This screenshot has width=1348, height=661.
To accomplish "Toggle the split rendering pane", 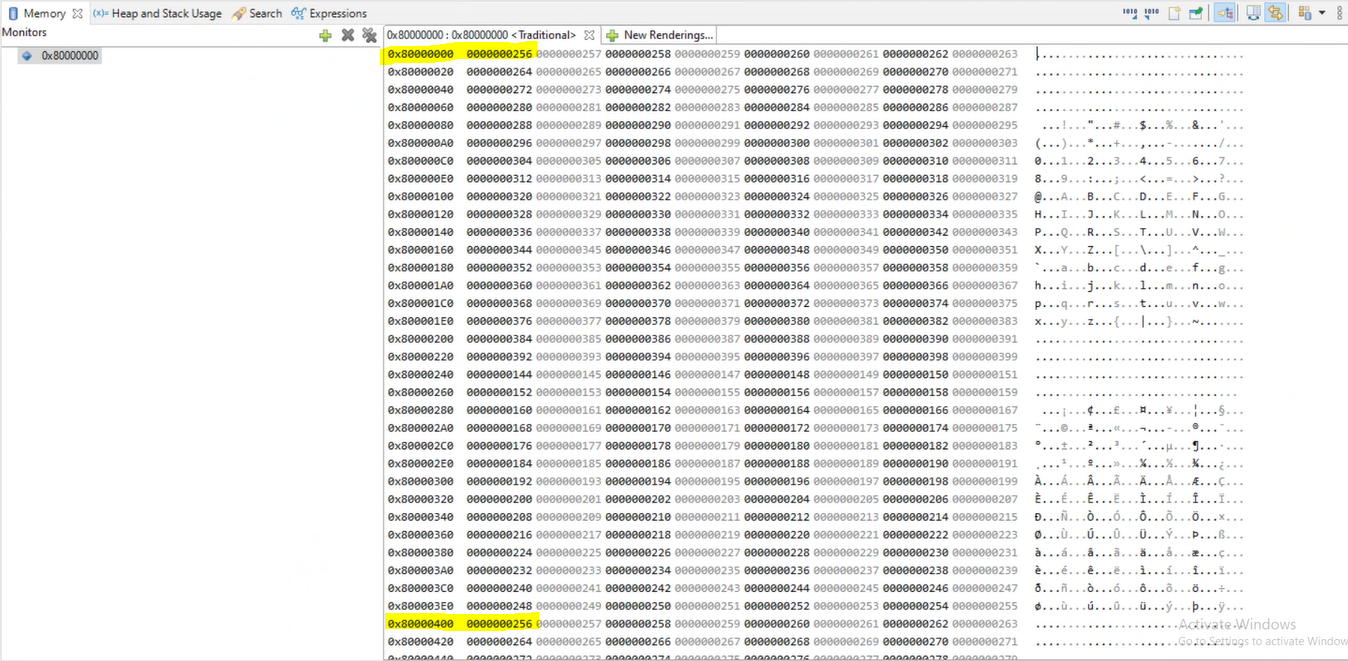I will pyautogui.click(x=1253, y=13).
